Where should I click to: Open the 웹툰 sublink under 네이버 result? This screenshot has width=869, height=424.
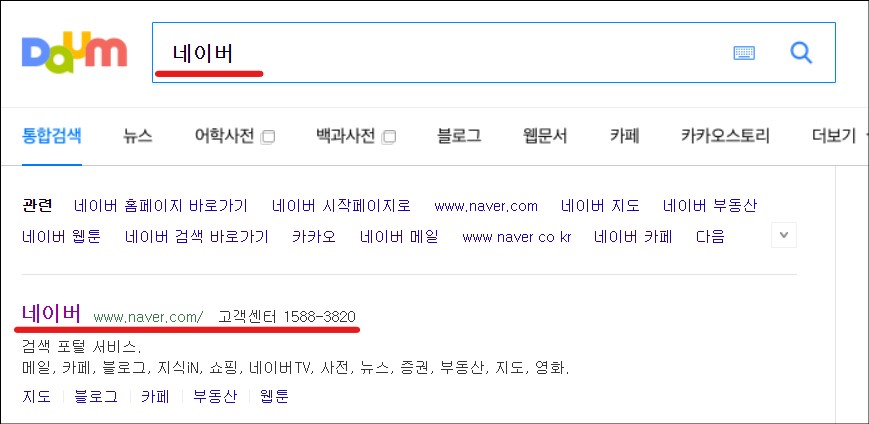pyautogui.click(x=274, y=396)
